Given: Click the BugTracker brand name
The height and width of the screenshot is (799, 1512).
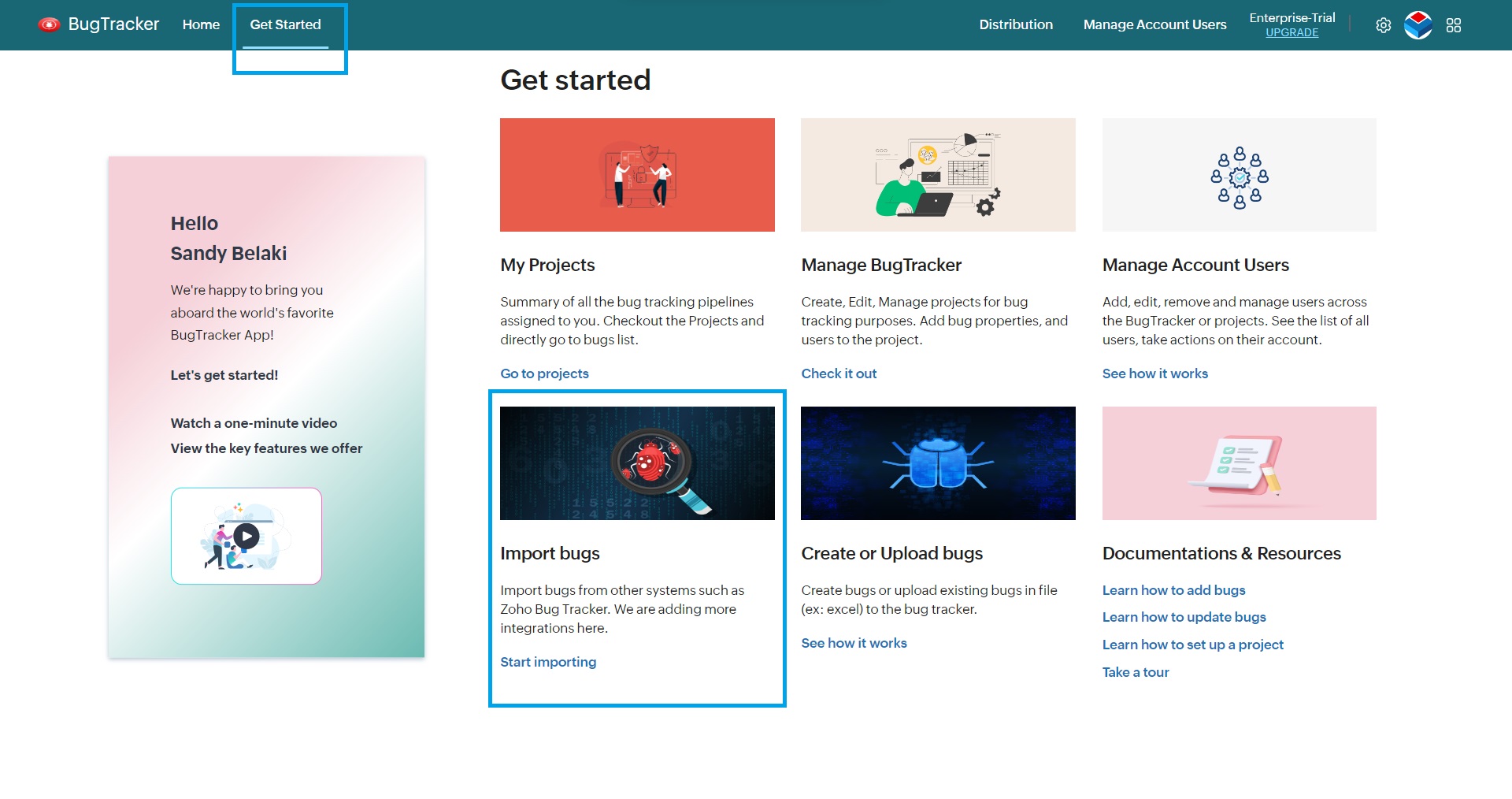Looking at the screenshot, I should (113, 24).
